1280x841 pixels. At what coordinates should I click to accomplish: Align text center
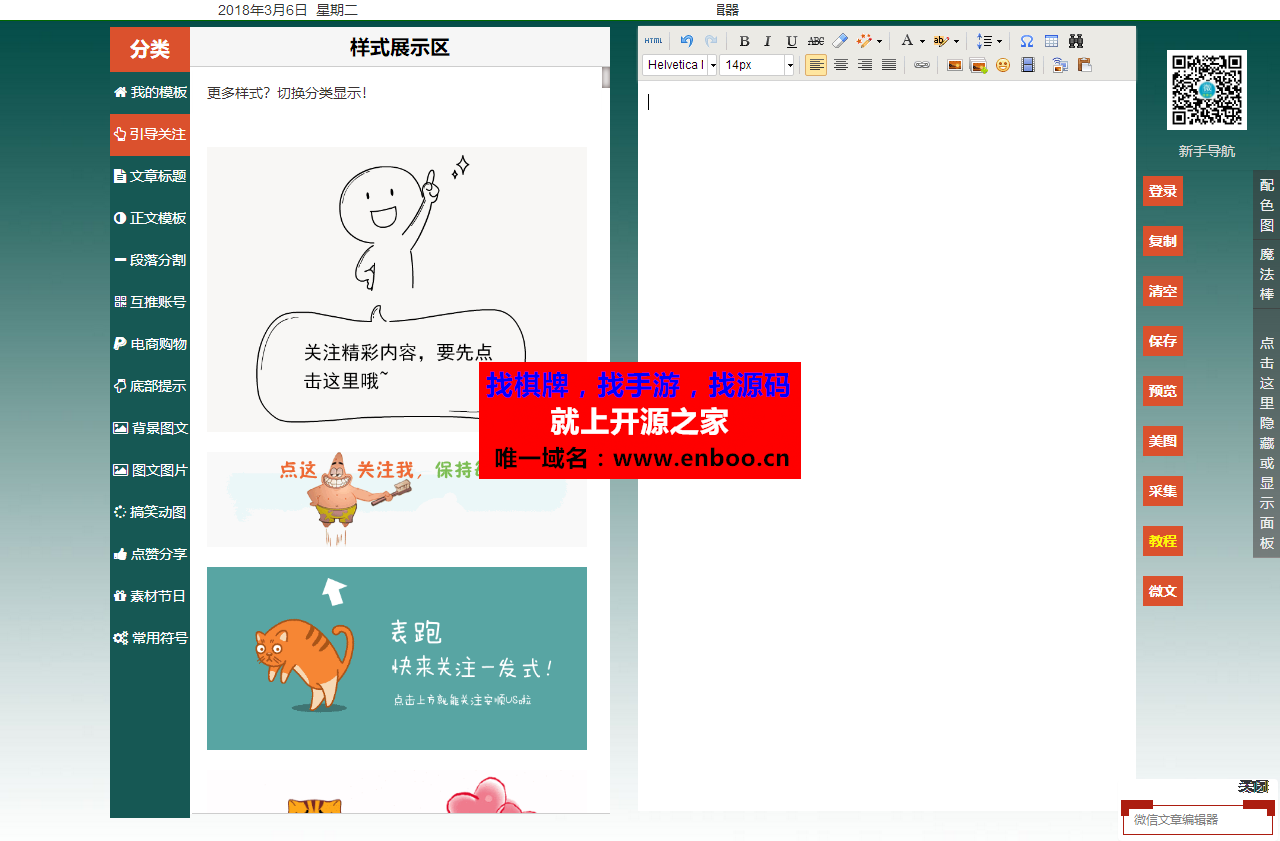coord(841,65)
